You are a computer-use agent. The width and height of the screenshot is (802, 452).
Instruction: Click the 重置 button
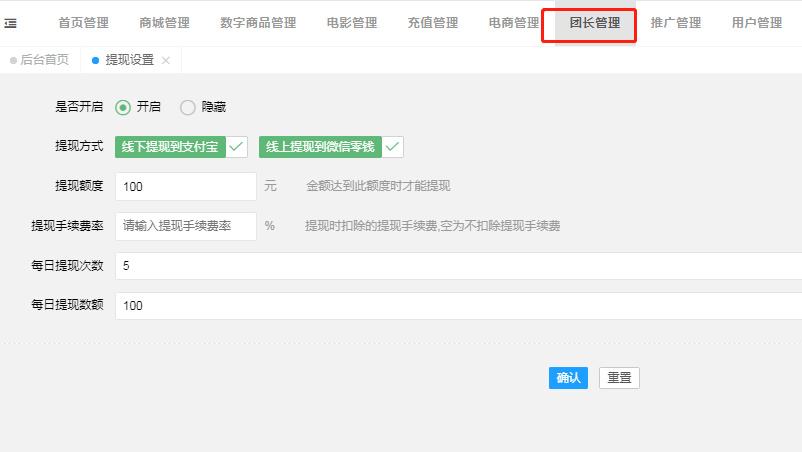point(619,378)
